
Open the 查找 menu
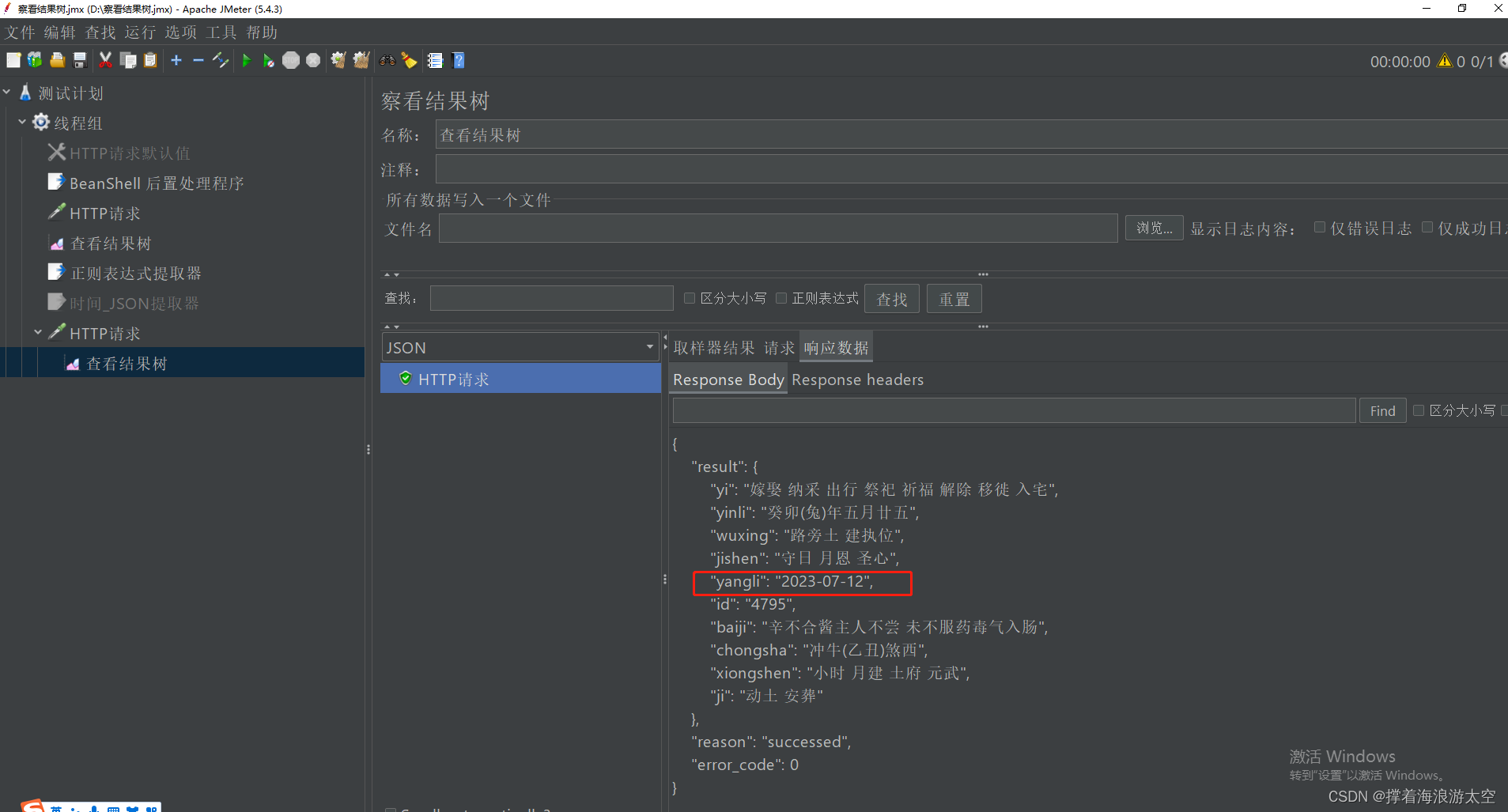click(100, 32)
